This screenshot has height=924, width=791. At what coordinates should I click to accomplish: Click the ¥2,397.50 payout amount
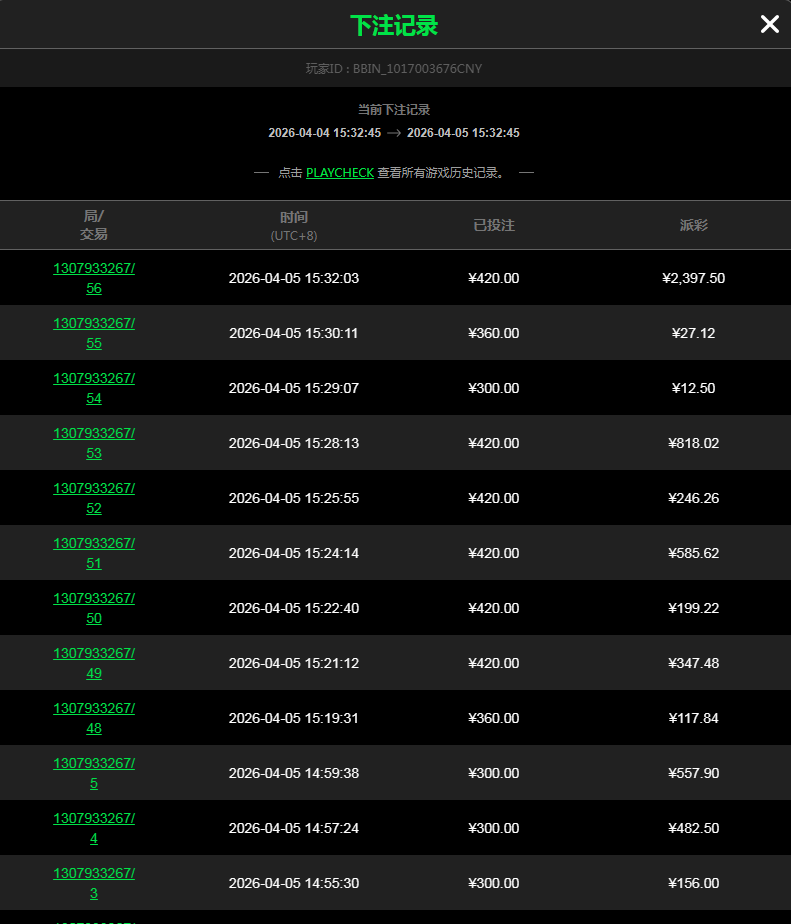coord(694,278)
